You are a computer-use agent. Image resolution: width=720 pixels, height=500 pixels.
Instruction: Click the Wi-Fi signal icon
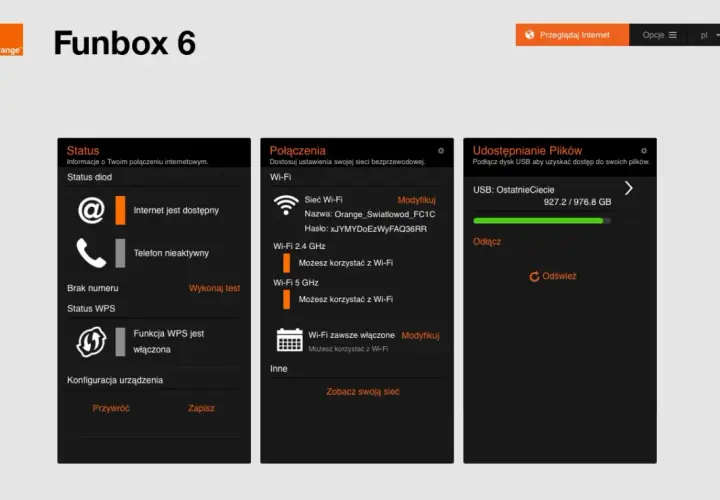tap(286, 205)
